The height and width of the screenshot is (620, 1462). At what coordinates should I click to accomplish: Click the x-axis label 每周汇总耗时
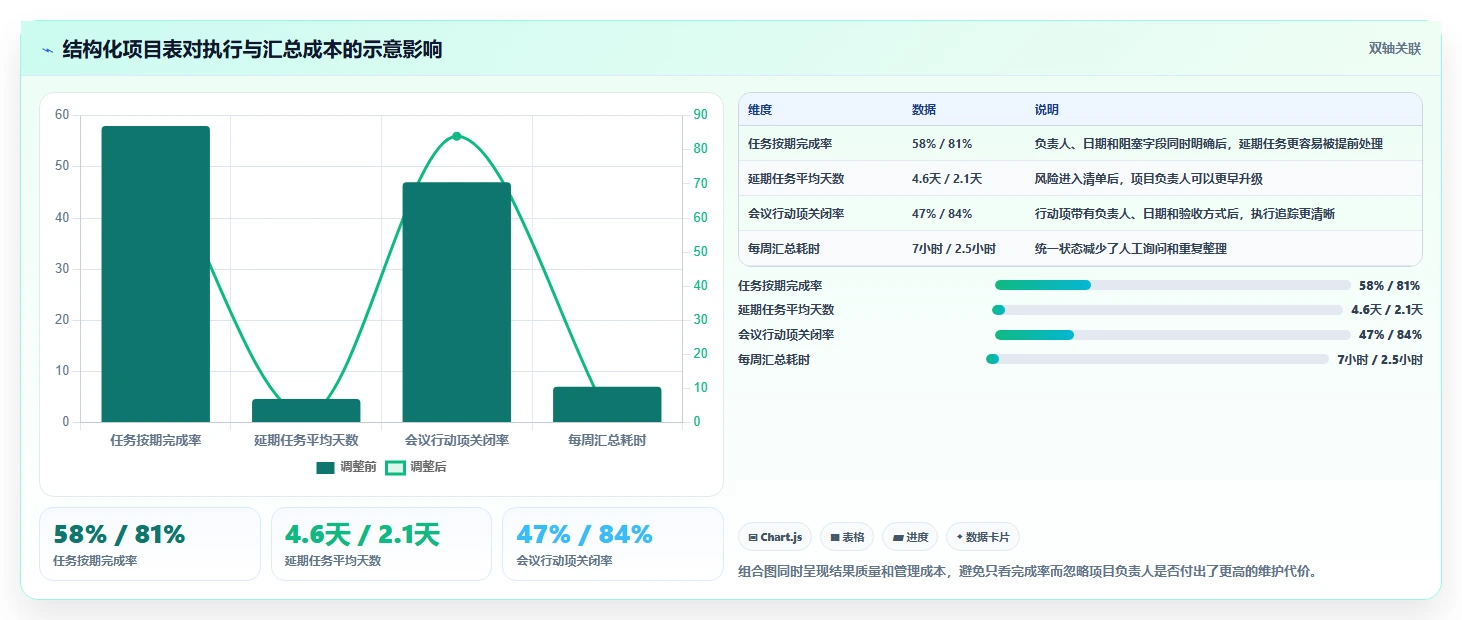point(607,440)
